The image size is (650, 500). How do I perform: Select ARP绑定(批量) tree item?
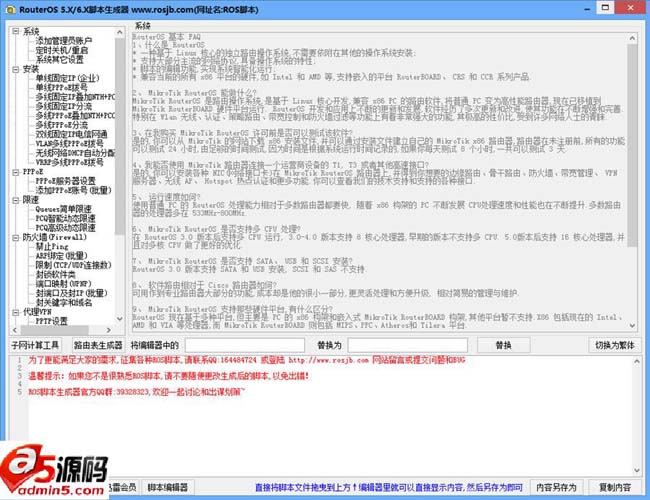pos(61,256)
